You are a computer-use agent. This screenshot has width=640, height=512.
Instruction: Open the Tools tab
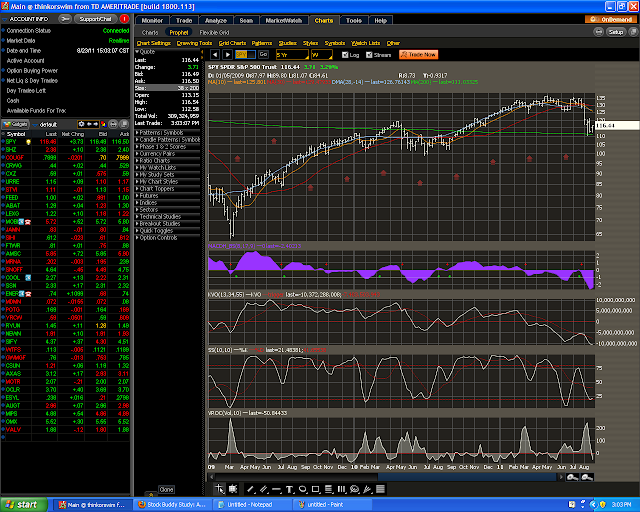(354, 20)
